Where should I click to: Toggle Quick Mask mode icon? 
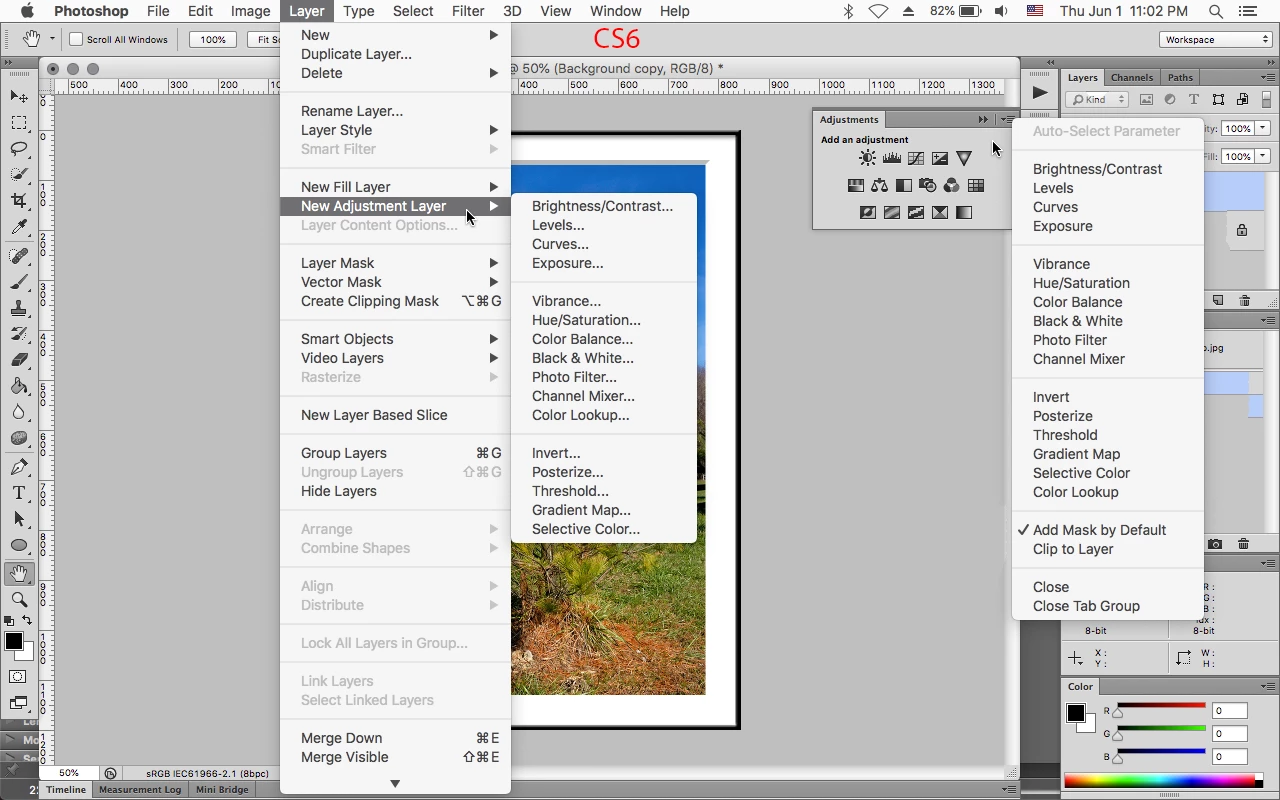click(18, 677)
